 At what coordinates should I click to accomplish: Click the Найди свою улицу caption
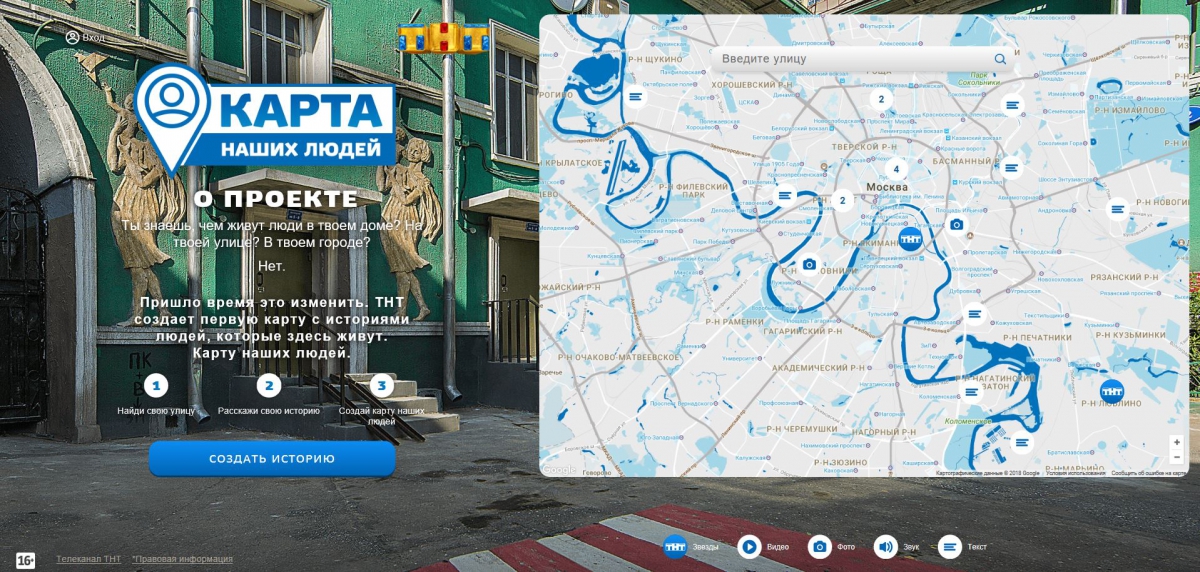pos(156,411)
